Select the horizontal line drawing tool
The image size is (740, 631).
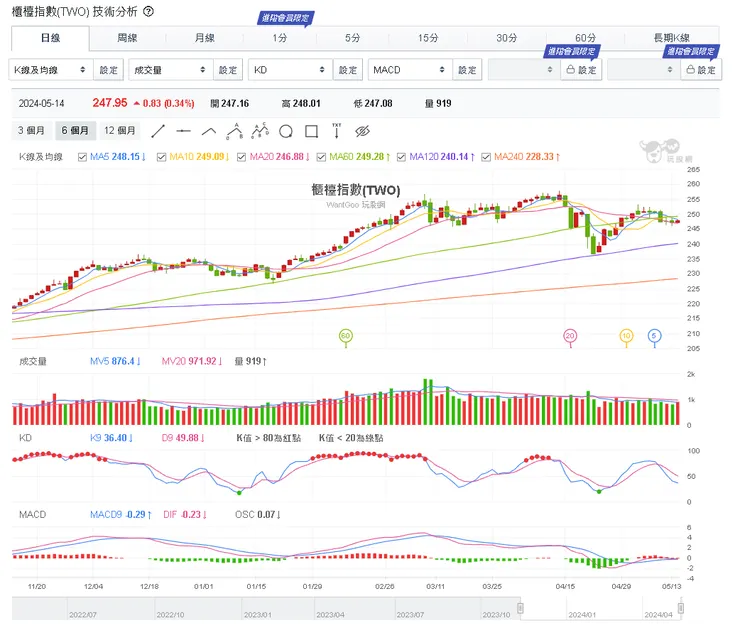coord(183,131)
